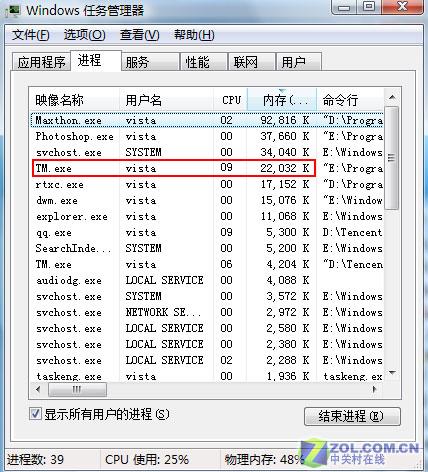Click the vertical scrollbar down arrow
Viewport: 428px width, 472px height.
click(392, 373)
